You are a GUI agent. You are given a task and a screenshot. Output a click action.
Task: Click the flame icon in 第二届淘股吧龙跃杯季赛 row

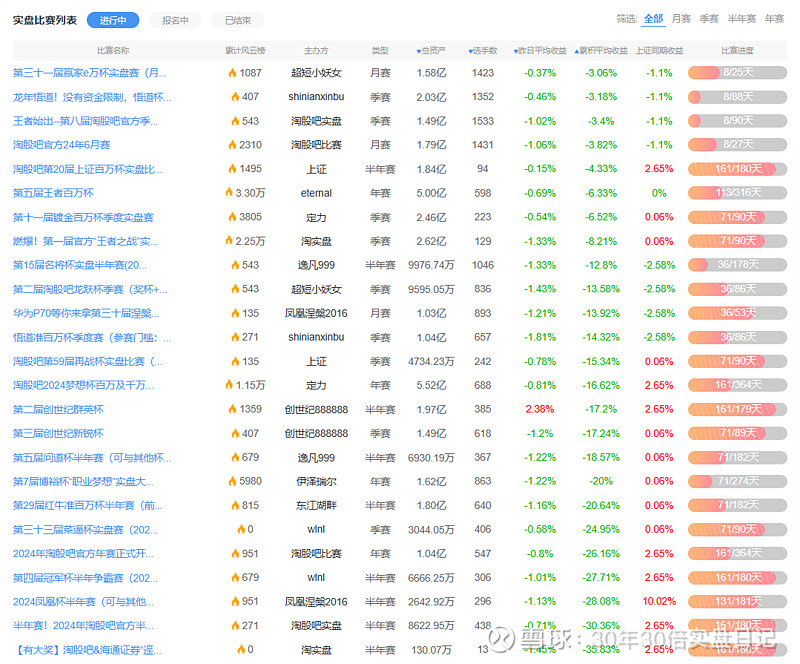pyautogui.click(x=235, y=289)
